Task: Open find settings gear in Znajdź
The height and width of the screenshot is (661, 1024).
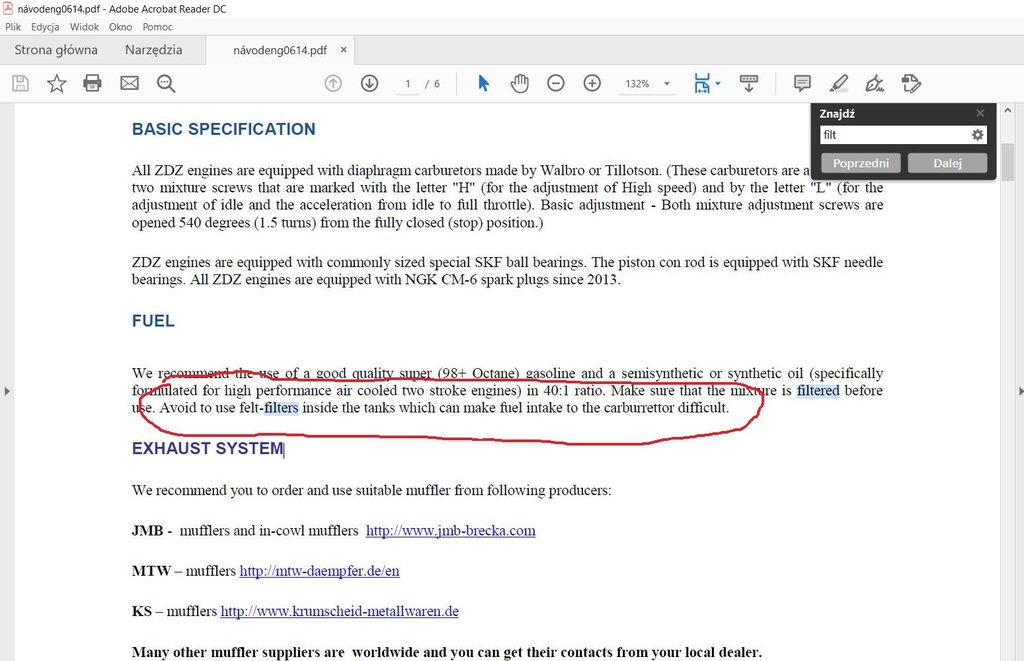Action: (978, 135)
